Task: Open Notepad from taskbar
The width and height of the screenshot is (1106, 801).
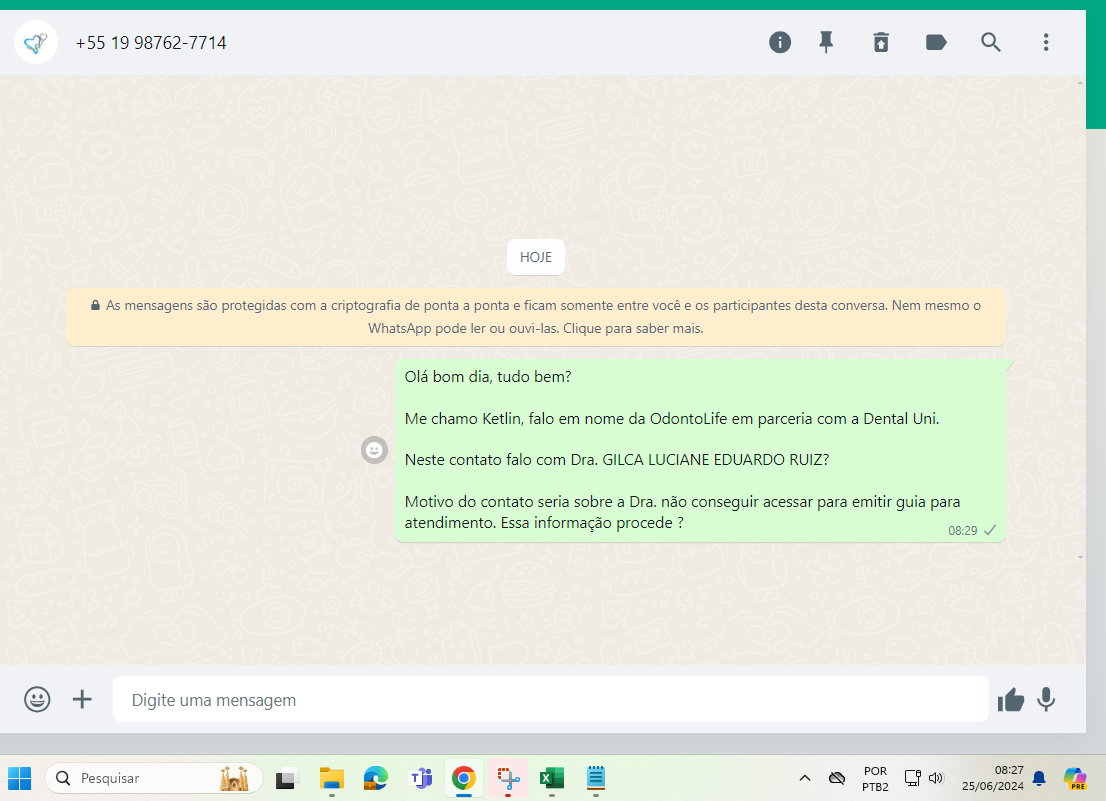Action: coord(596,778)
